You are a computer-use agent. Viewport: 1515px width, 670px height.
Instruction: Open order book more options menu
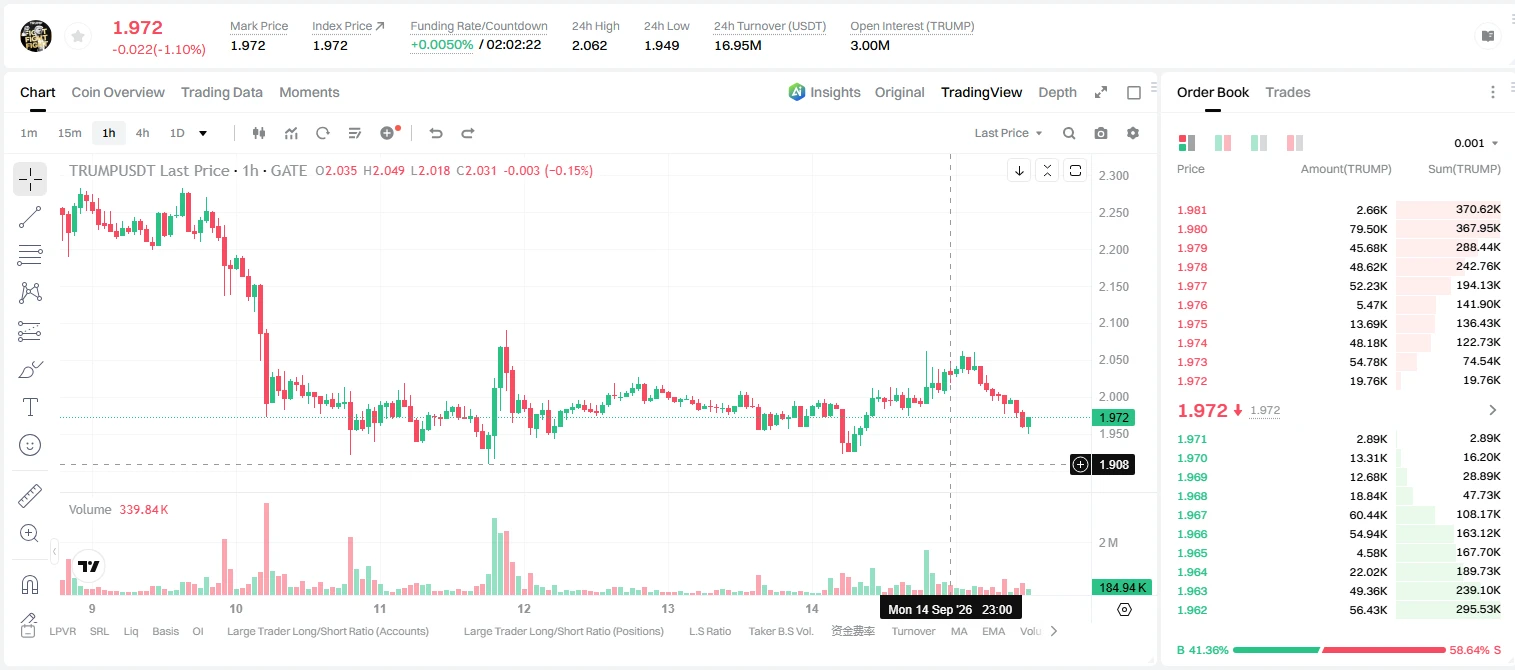[x=1493, y=92]
